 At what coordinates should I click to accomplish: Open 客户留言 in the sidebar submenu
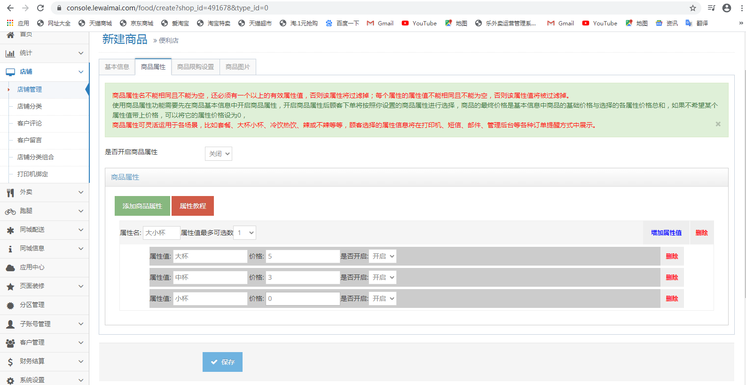[x=29, y=140]
